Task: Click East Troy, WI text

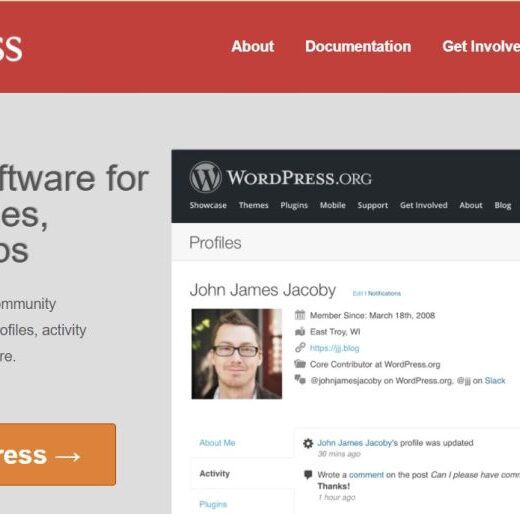Action: coord(335,332)
